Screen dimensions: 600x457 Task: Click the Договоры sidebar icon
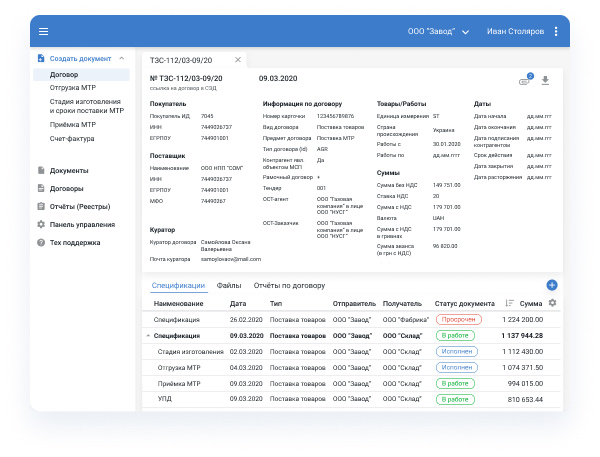(x=41, y=188)
